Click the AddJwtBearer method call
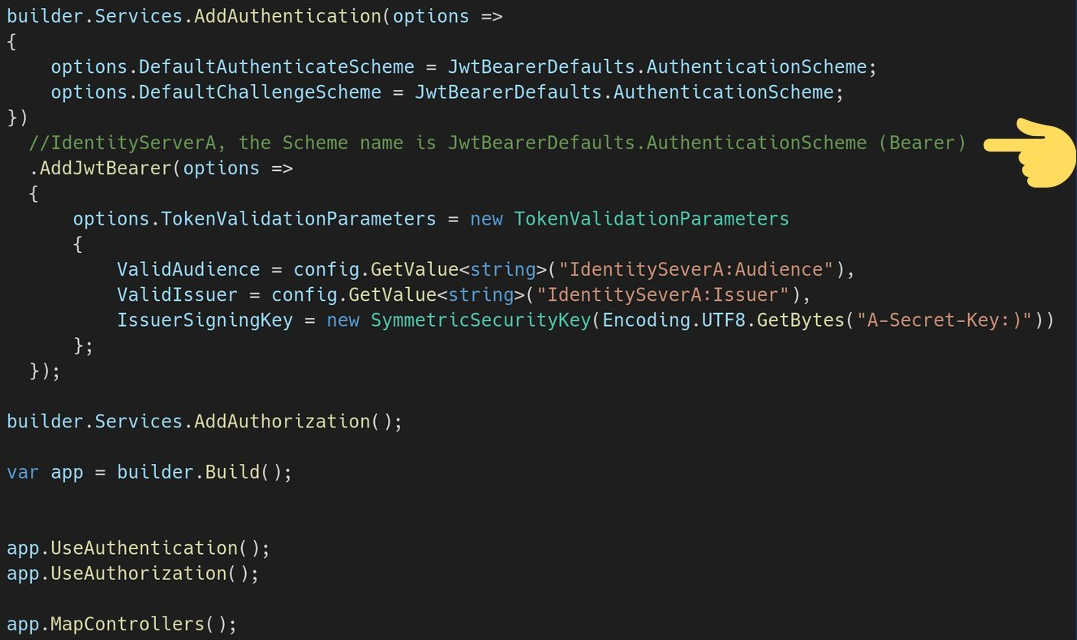Screen dimensions: 1077x640 (106, 168)
